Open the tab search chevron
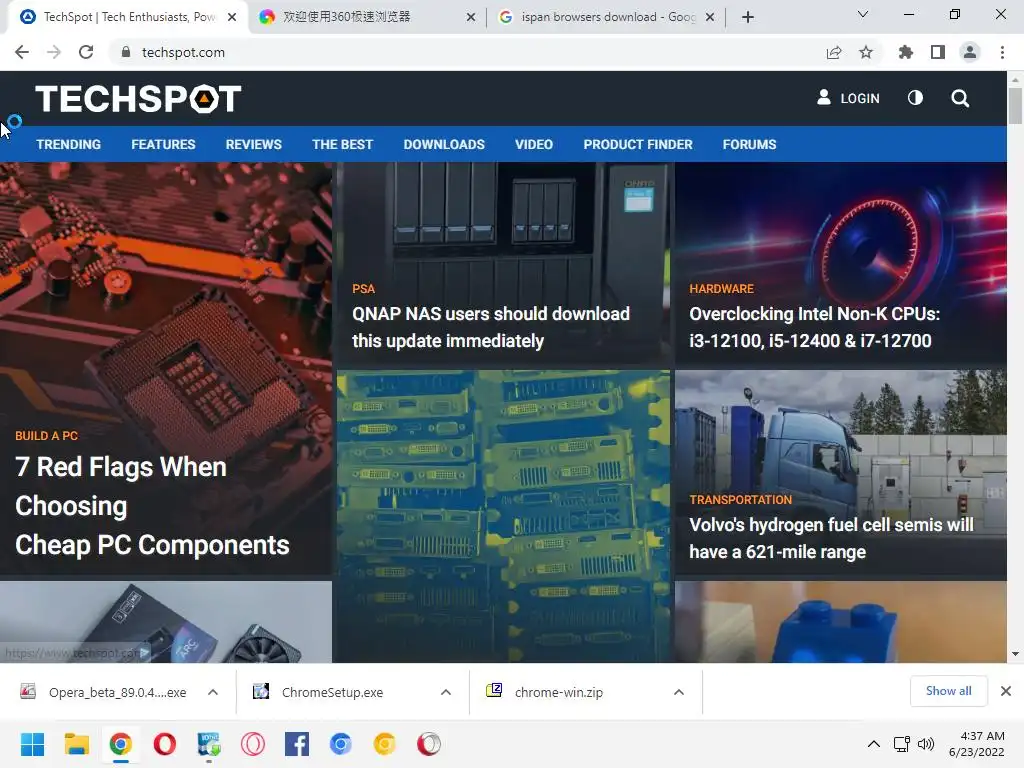Image resolution: width=1024 pixels, height=768 pixels. 863,14
